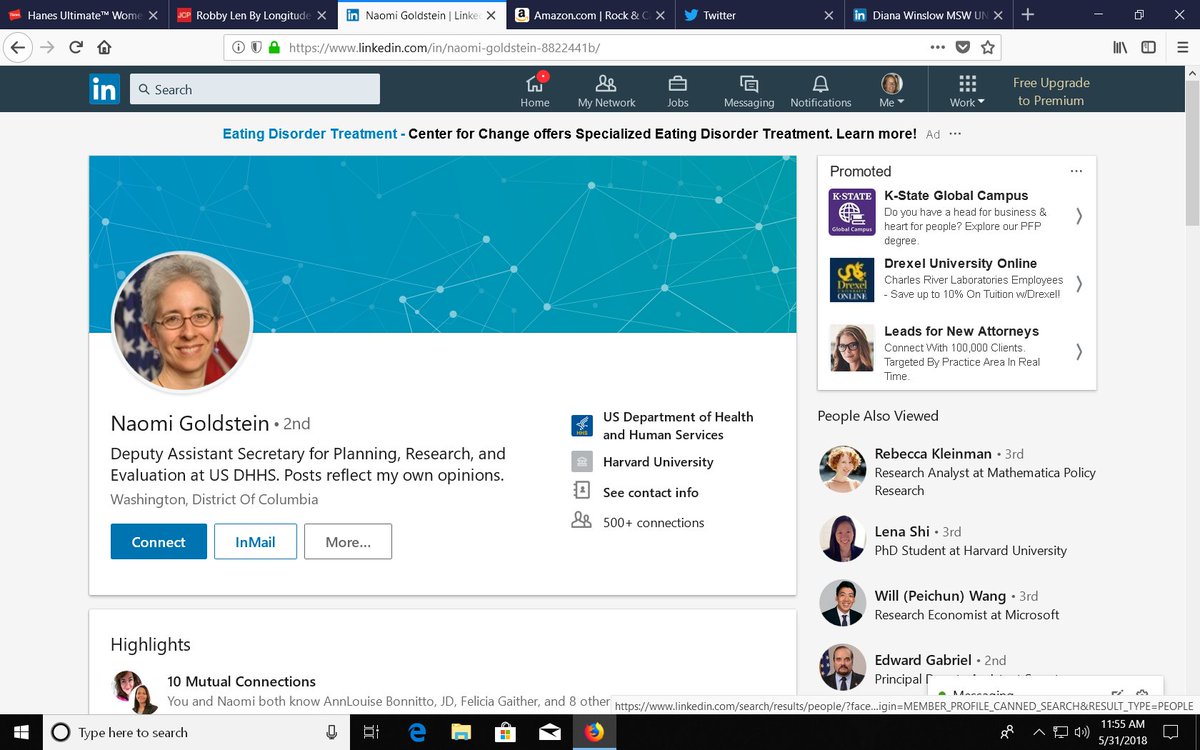Viewport: 1200px width, 750px height.
Task: Open File Explorer from taskbar
Action: (461, 732)
